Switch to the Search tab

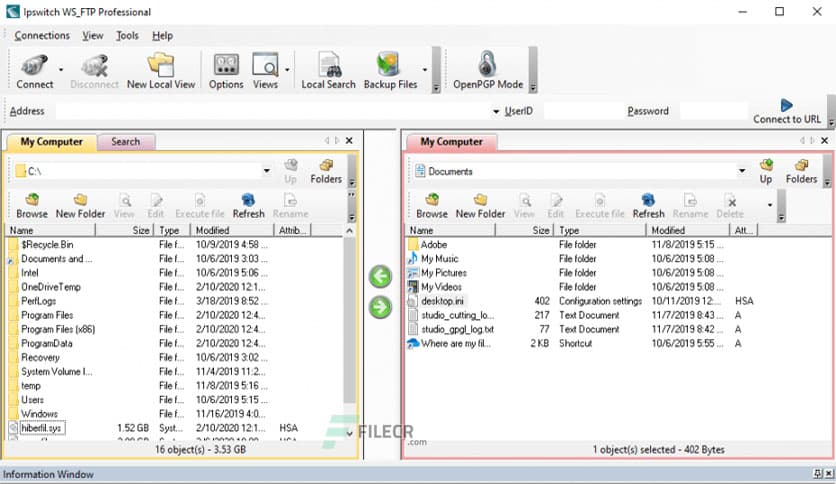[125, 142]
